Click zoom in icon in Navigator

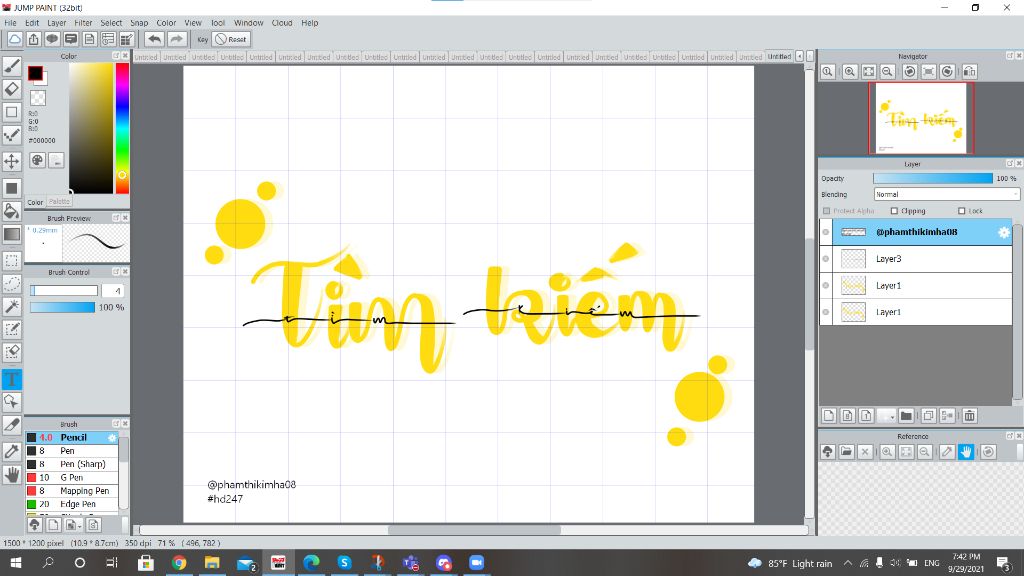click(x=850, y=72)
